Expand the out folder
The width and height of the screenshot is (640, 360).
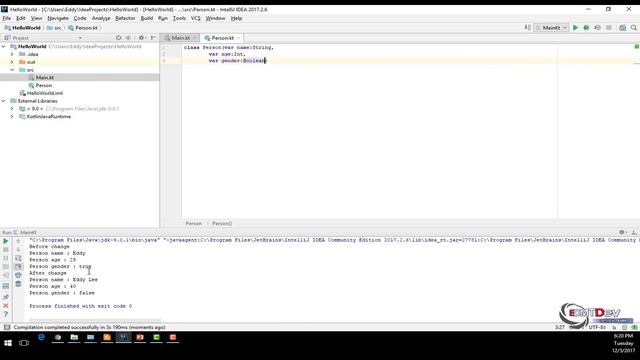point(12,62)
